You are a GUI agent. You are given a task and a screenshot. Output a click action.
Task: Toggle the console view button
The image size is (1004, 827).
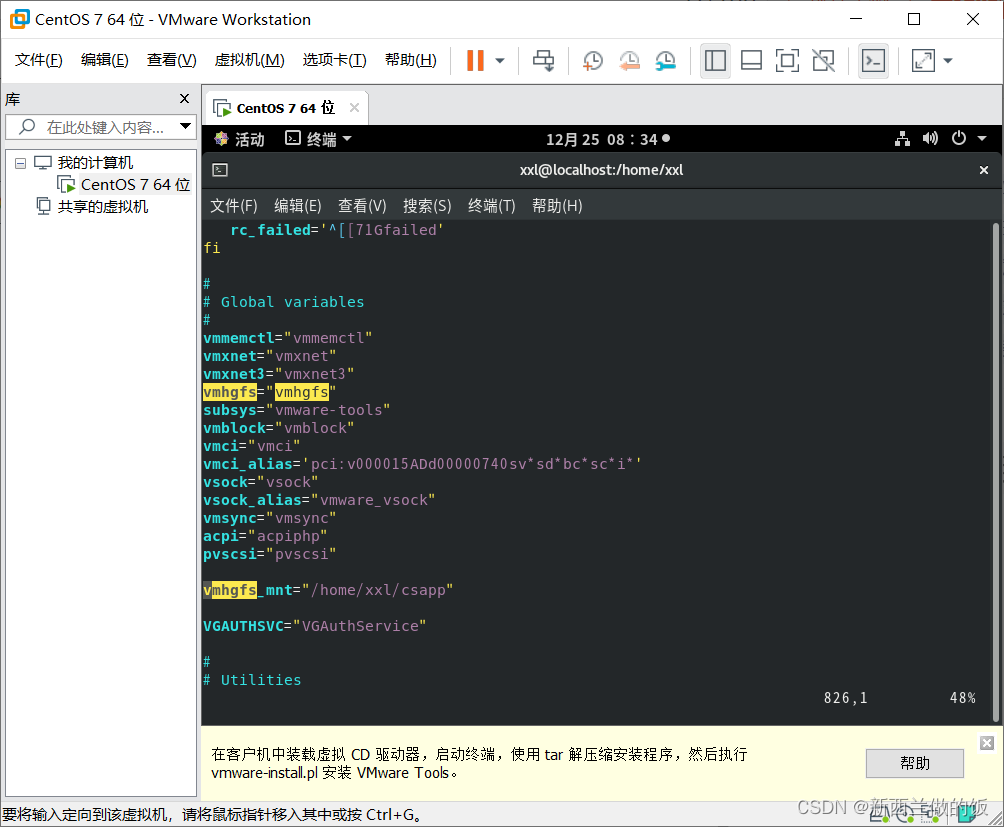873,61
